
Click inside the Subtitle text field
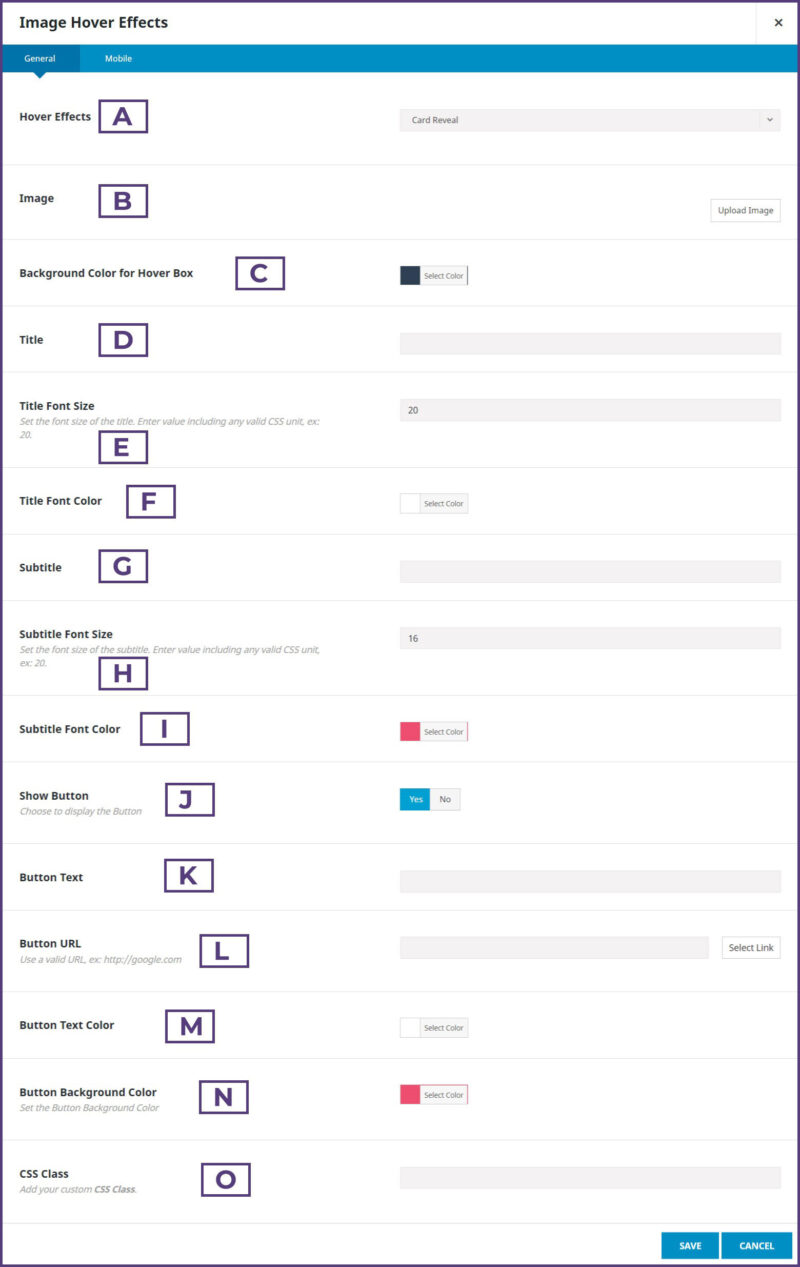tap(590, 570)
